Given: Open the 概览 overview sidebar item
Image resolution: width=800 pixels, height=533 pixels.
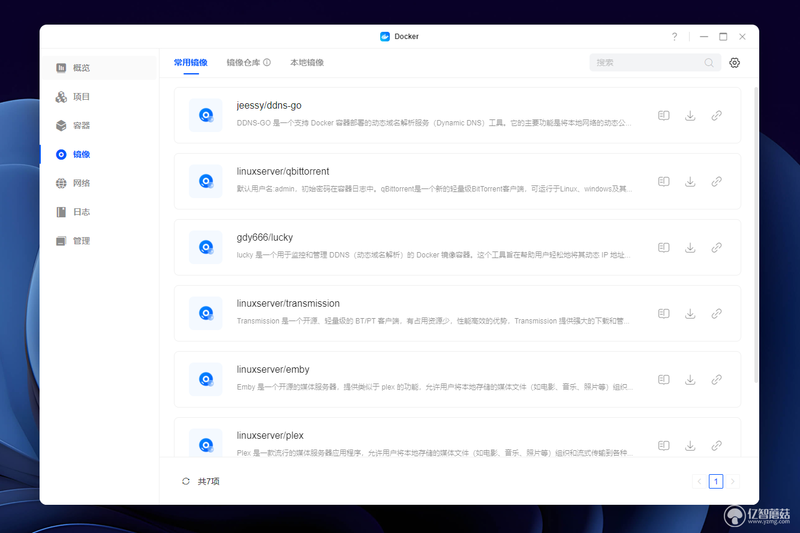Looking at the screenshot, I should tap(98, 67).
